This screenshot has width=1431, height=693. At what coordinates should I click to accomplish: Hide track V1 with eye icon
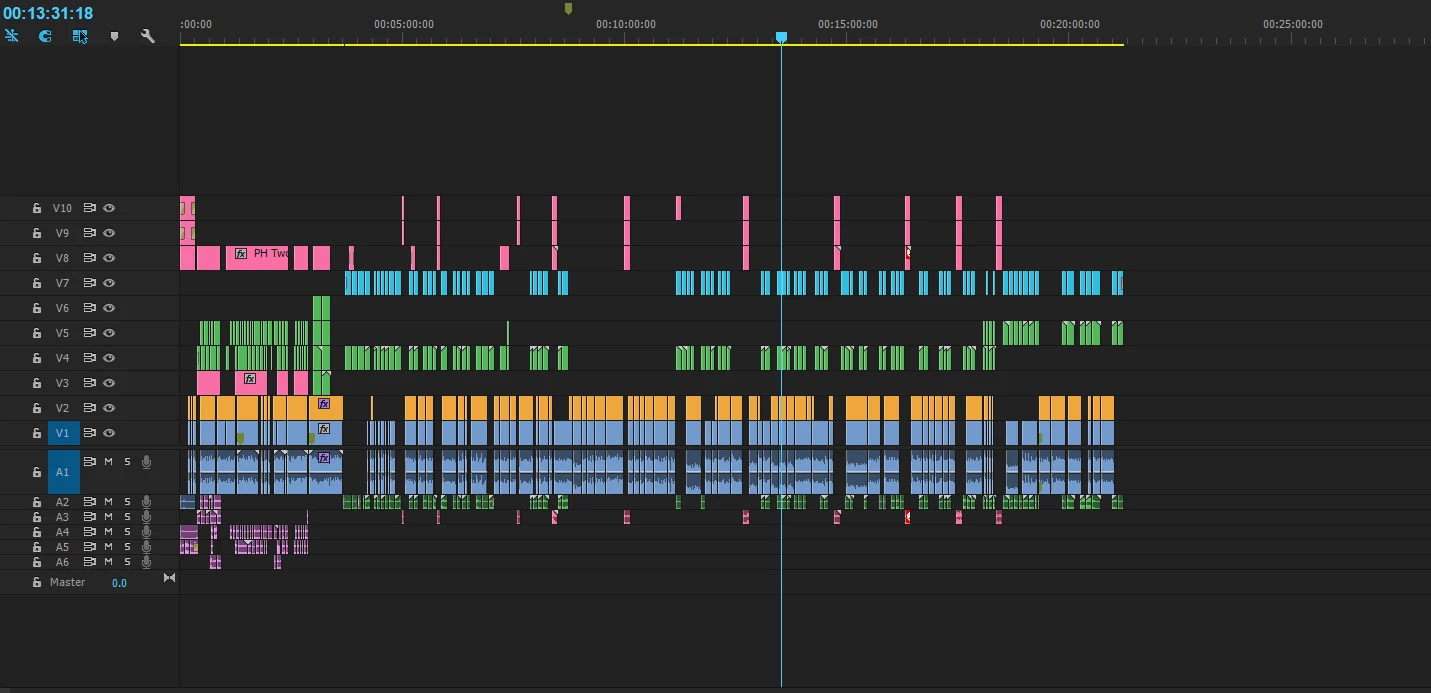click(x=109, y=433)
